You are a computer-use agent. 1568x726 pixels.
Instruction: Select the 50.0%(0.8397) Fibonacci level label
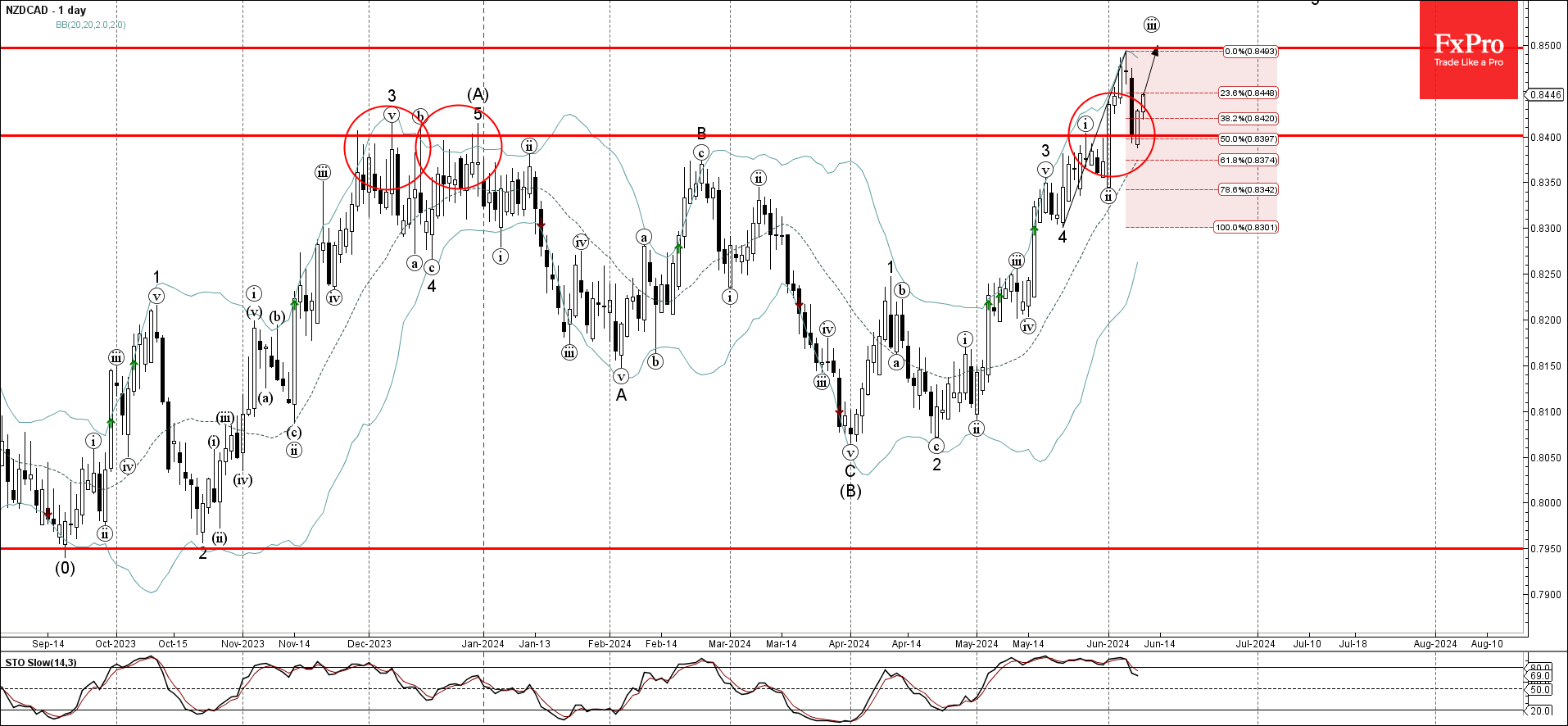[x=1249, y=139]
